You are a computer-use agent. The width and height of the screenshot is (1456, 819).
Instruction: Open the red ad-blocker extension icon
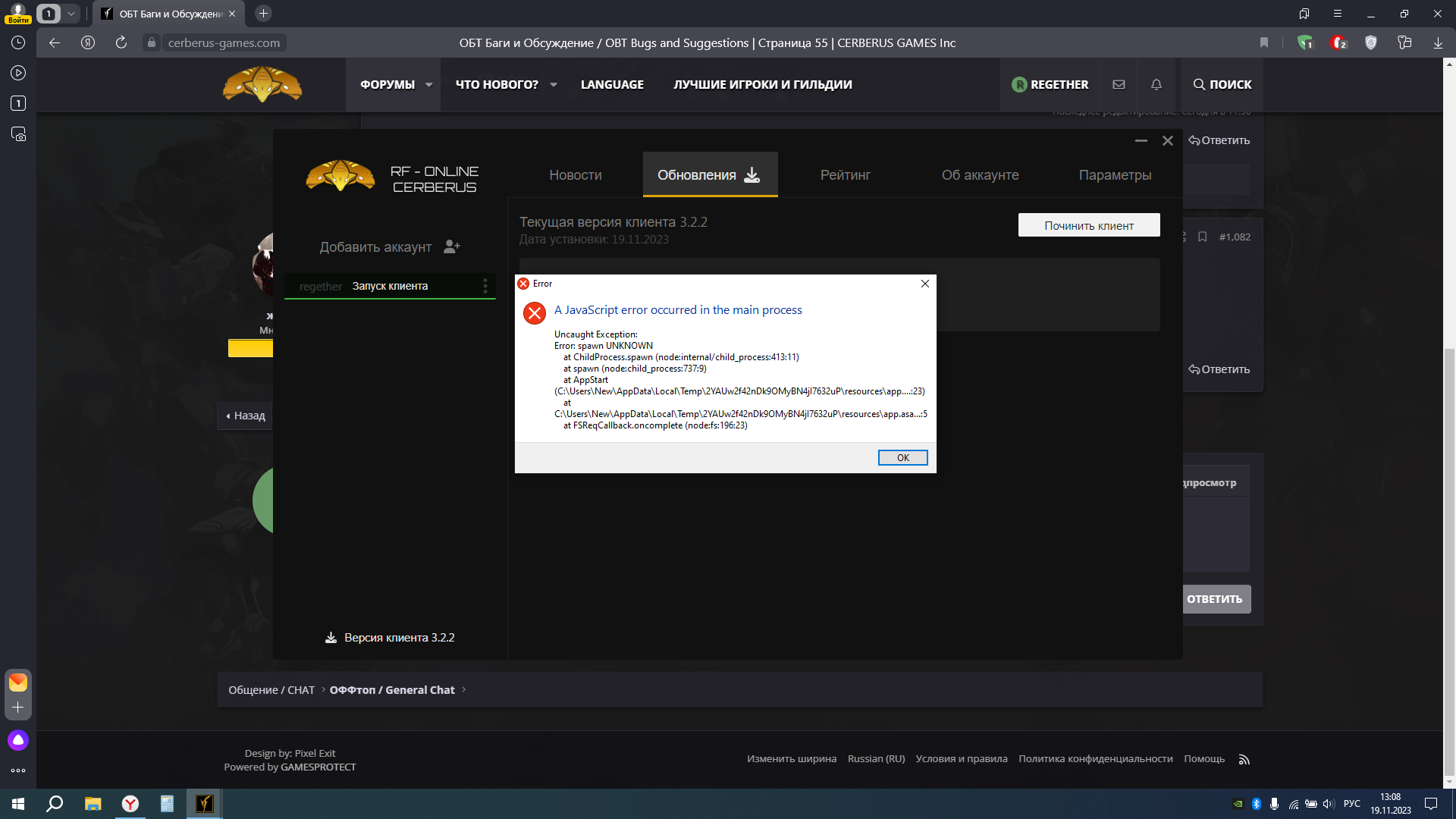1338,43
